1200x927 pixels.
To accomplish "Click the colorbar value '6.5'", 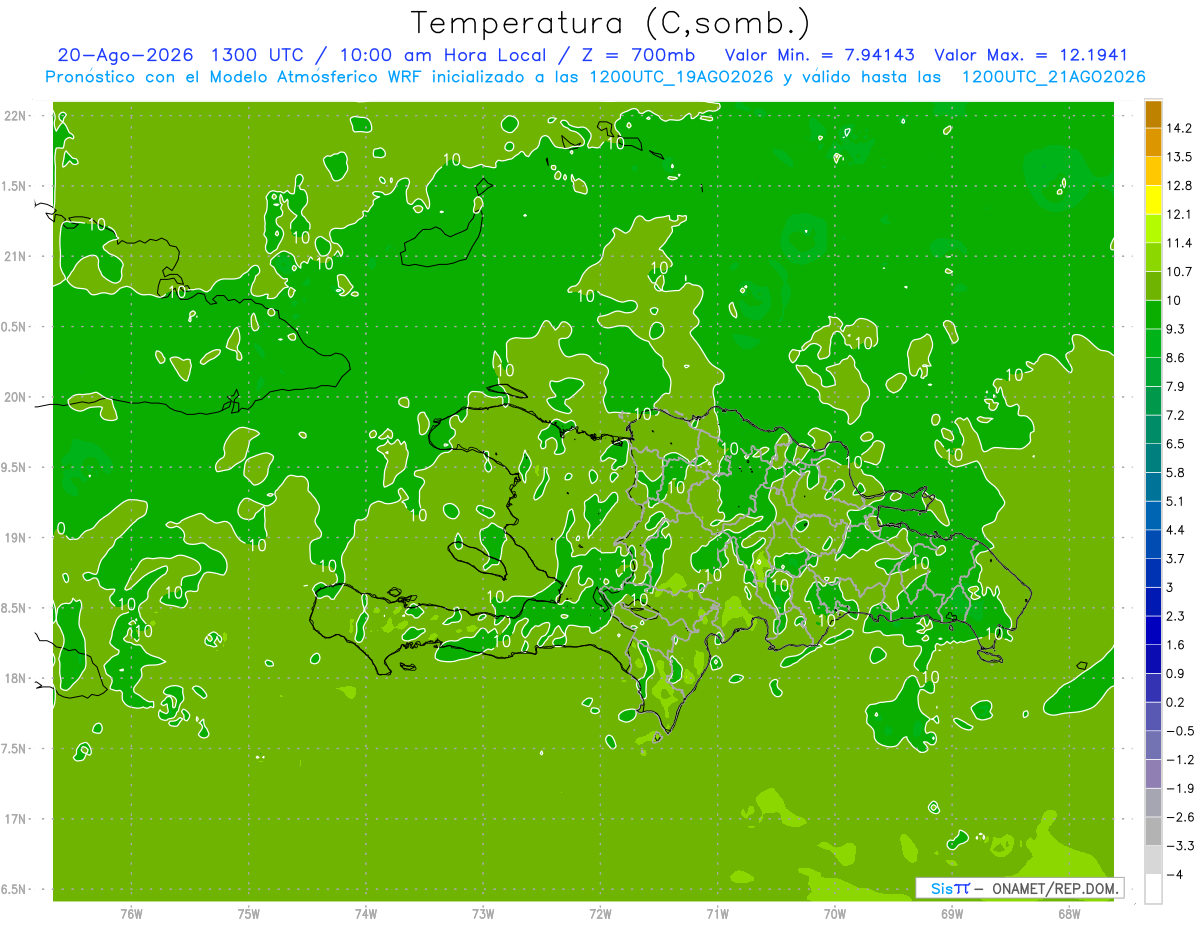I will [1176, 444].
